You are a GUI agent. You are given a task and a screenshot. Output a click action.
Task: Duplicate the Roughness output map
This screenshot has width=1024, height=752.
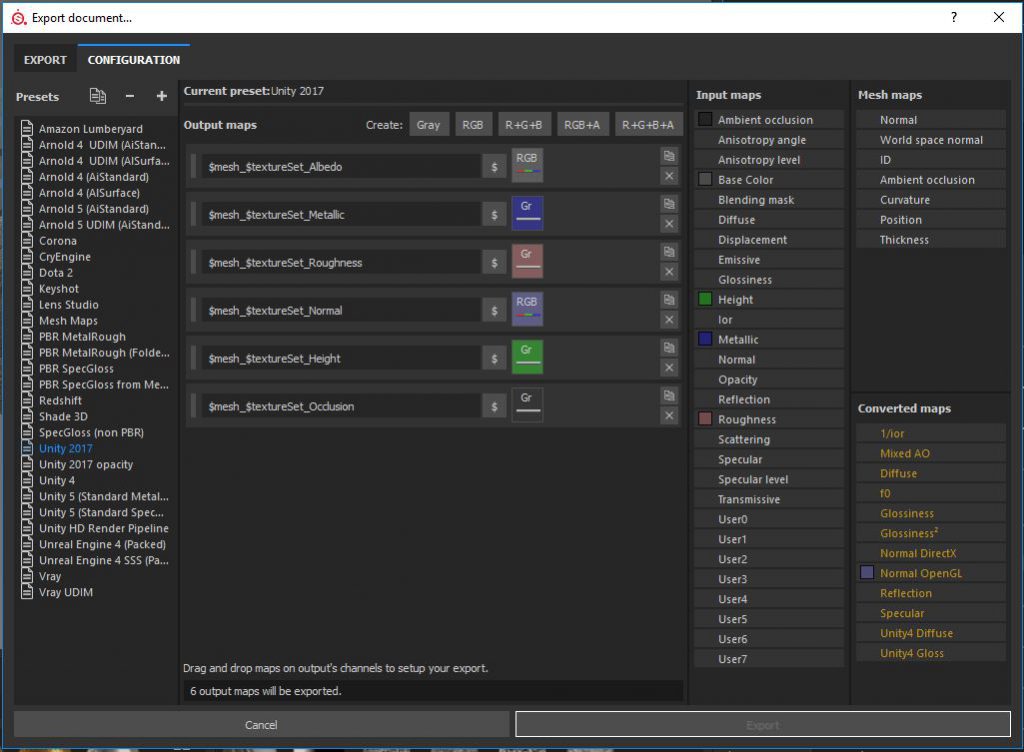[x=669, y=251]
